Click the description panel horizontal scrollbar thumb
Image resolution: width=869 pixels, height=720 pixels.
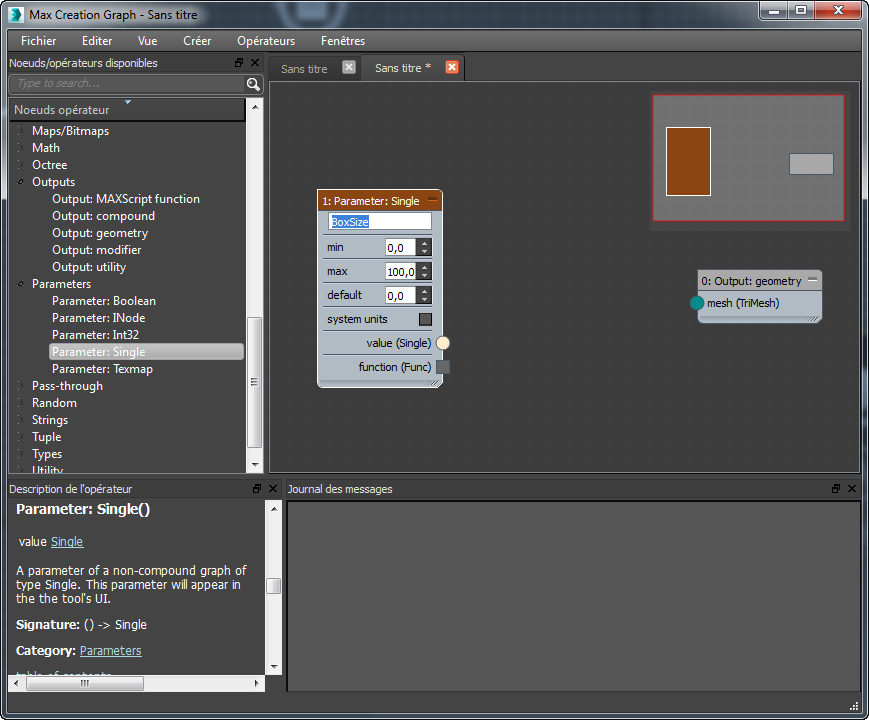[x=85, y=683]
